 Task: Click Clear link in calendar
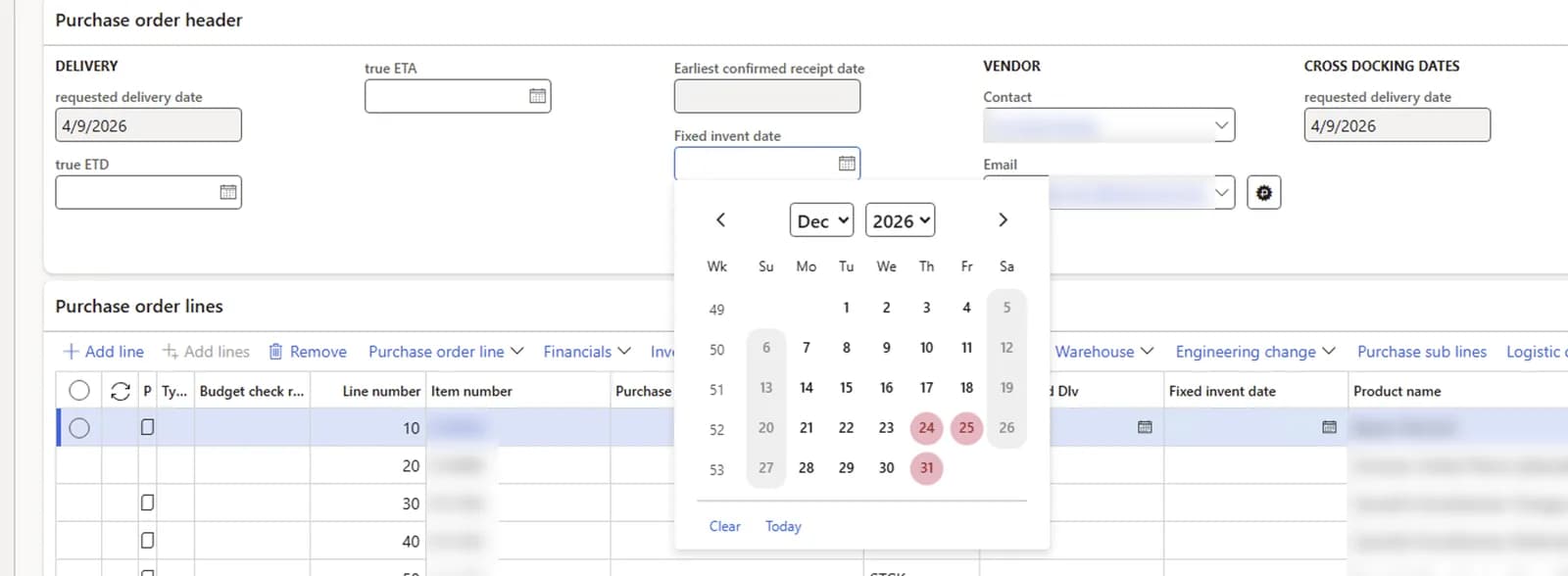pos(725,526)
